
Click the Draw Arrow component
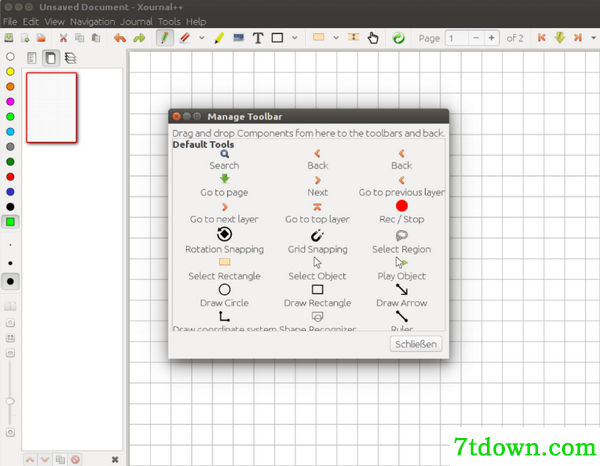pos(401,295)
